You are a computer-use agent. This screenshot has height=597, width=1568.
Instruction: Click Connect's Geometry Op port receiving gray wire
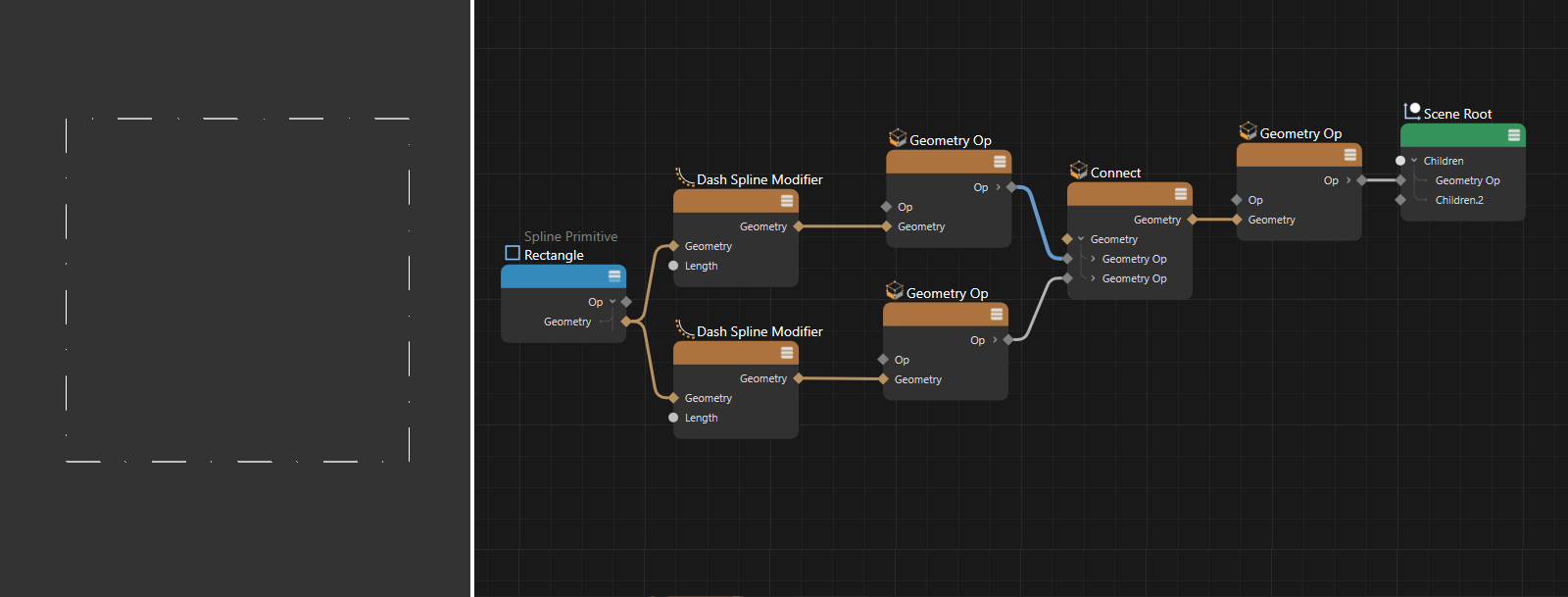(1067, 278)
